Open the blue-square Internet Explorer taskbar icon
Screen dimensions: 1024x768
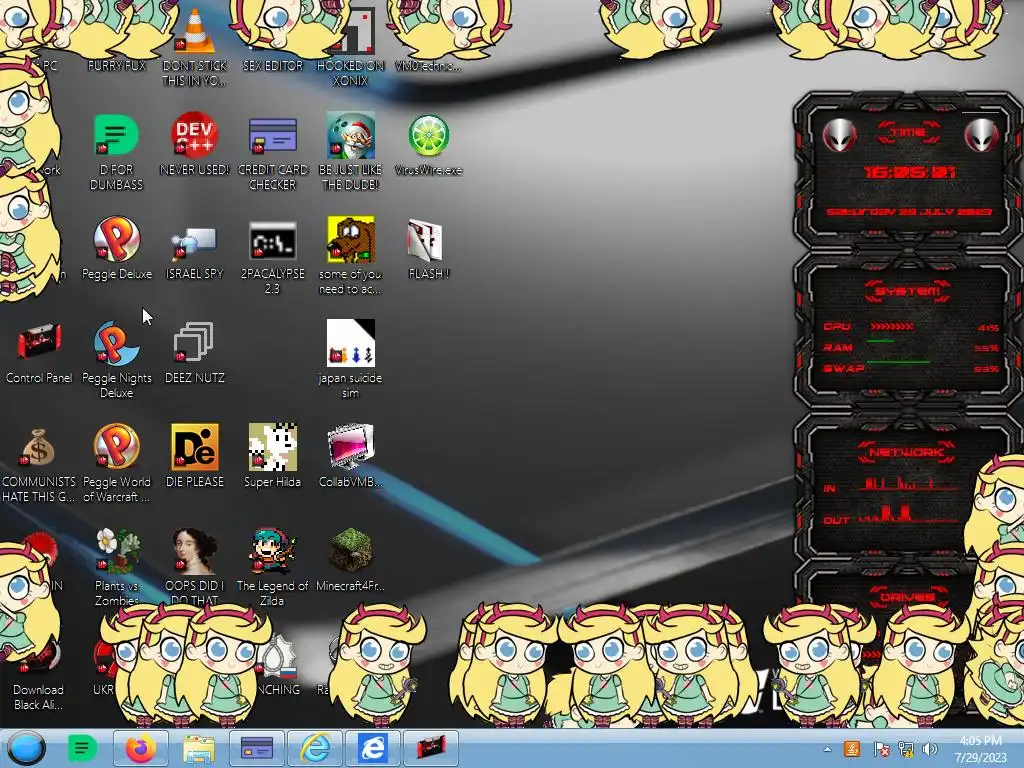372,748
